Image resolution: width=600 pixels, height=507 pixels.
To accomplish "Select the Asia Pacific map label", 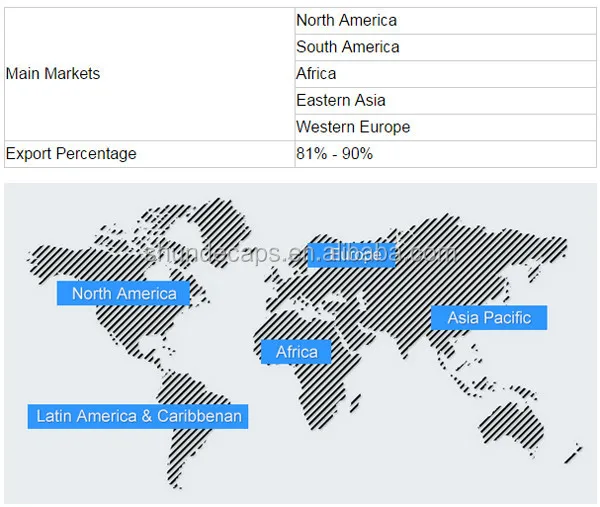I will 489,318.
